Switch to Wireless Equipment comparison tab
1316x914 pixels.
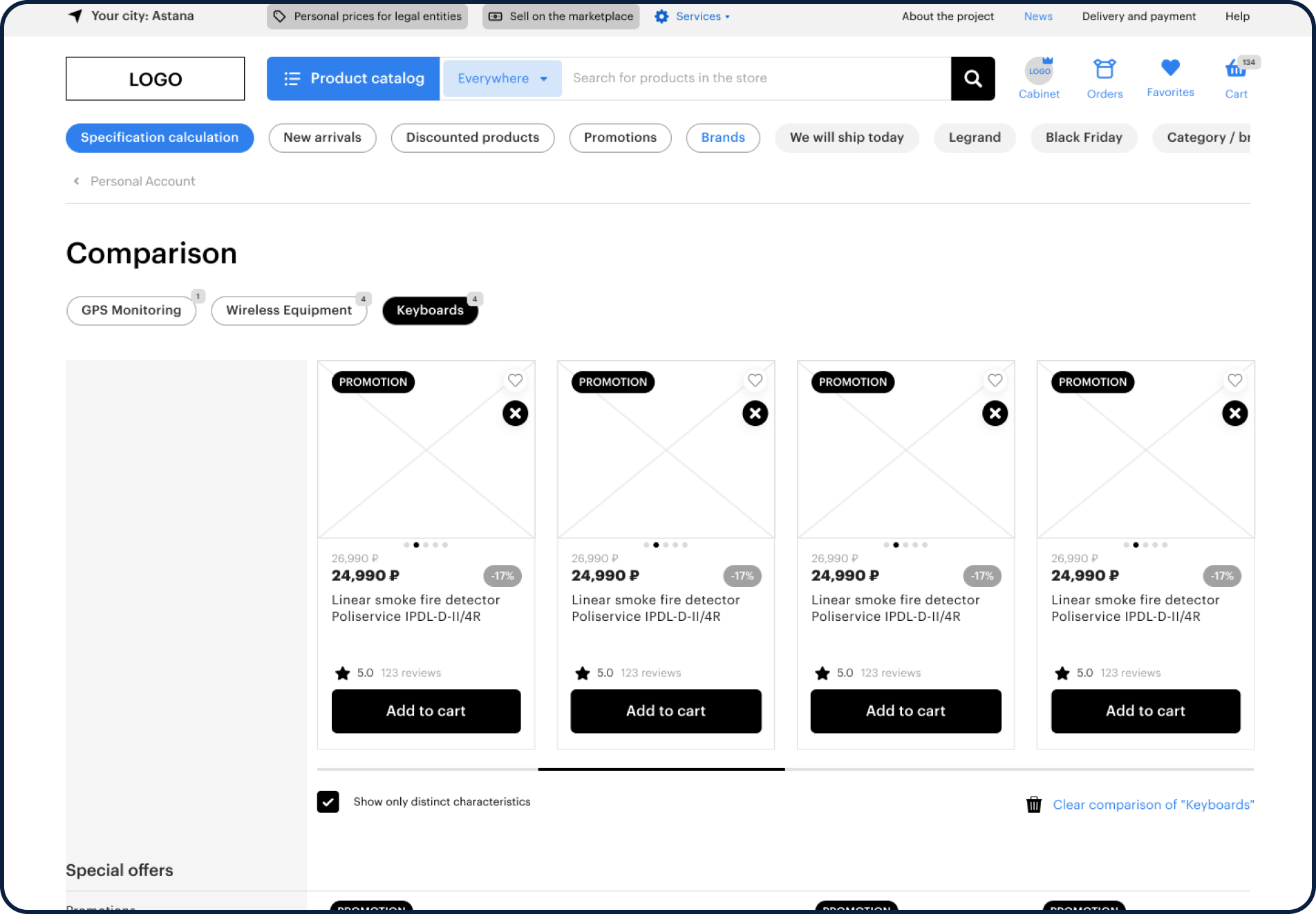(x=288, y=310)
